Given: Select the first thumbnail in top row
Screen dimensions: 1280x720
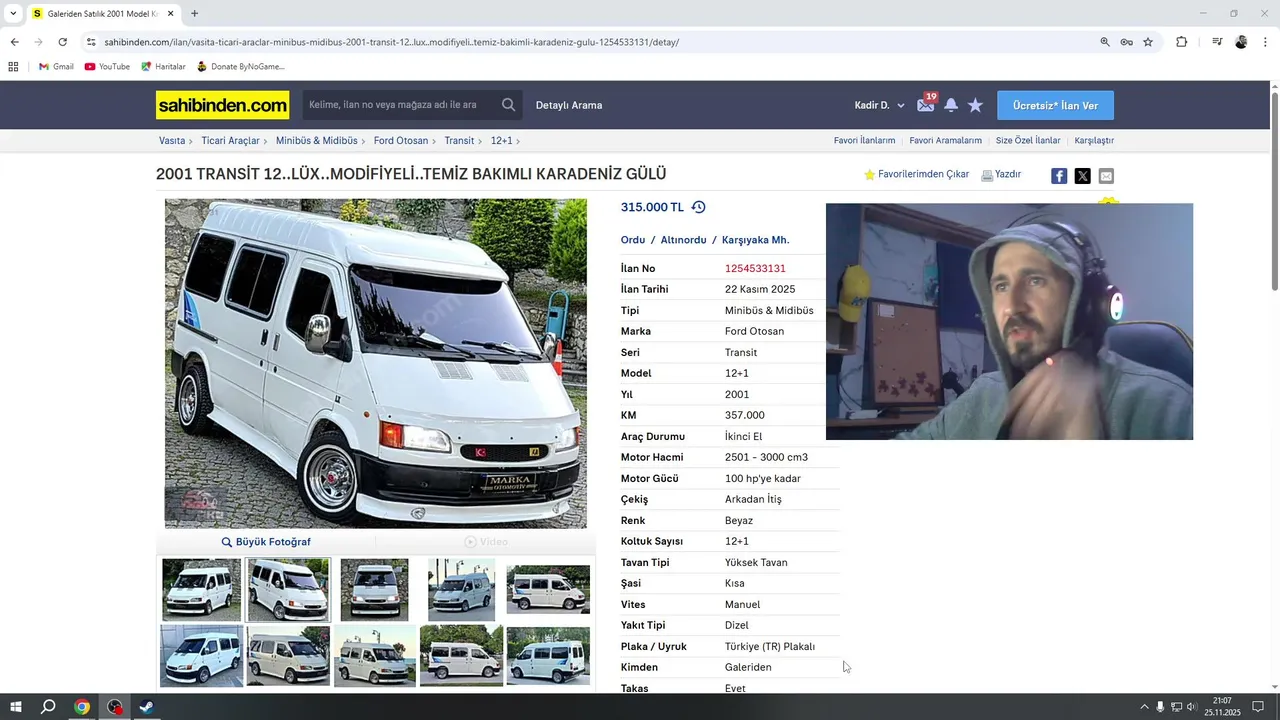Looking at the screenshot, I should pyautogui.click(x=201, y=590).
